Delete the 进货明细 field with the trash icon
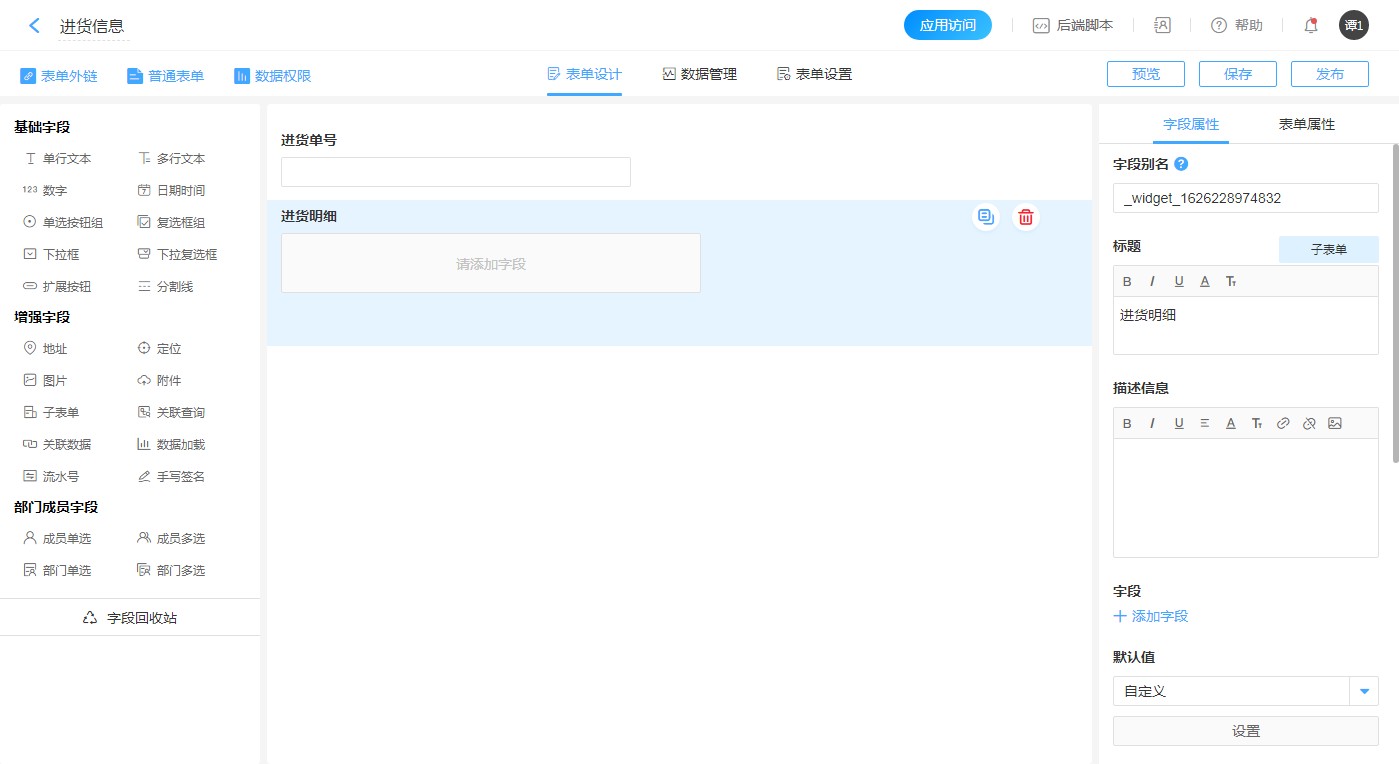 pyautogui.click(x=1025, y=217)
